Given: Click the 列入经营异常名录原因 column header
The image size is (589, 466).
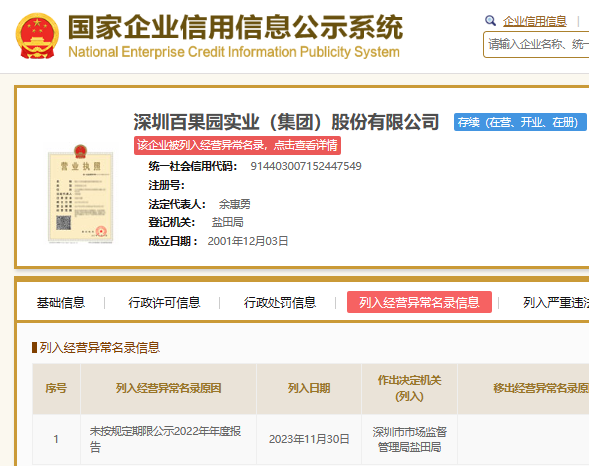Looking at the screenshot, I should 168,388.
